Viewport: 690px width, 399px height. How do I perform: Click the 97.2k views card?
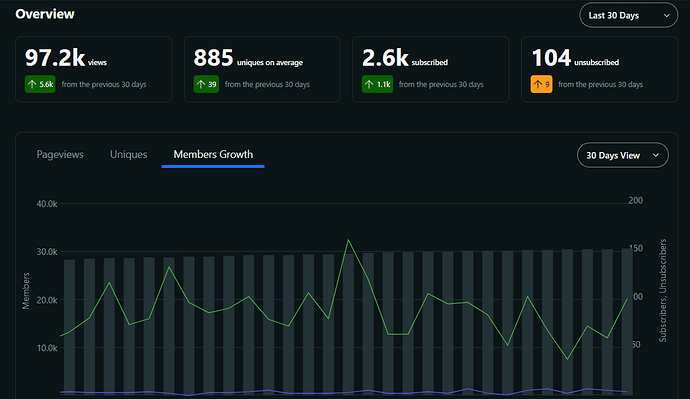click(x=94, y=70)
